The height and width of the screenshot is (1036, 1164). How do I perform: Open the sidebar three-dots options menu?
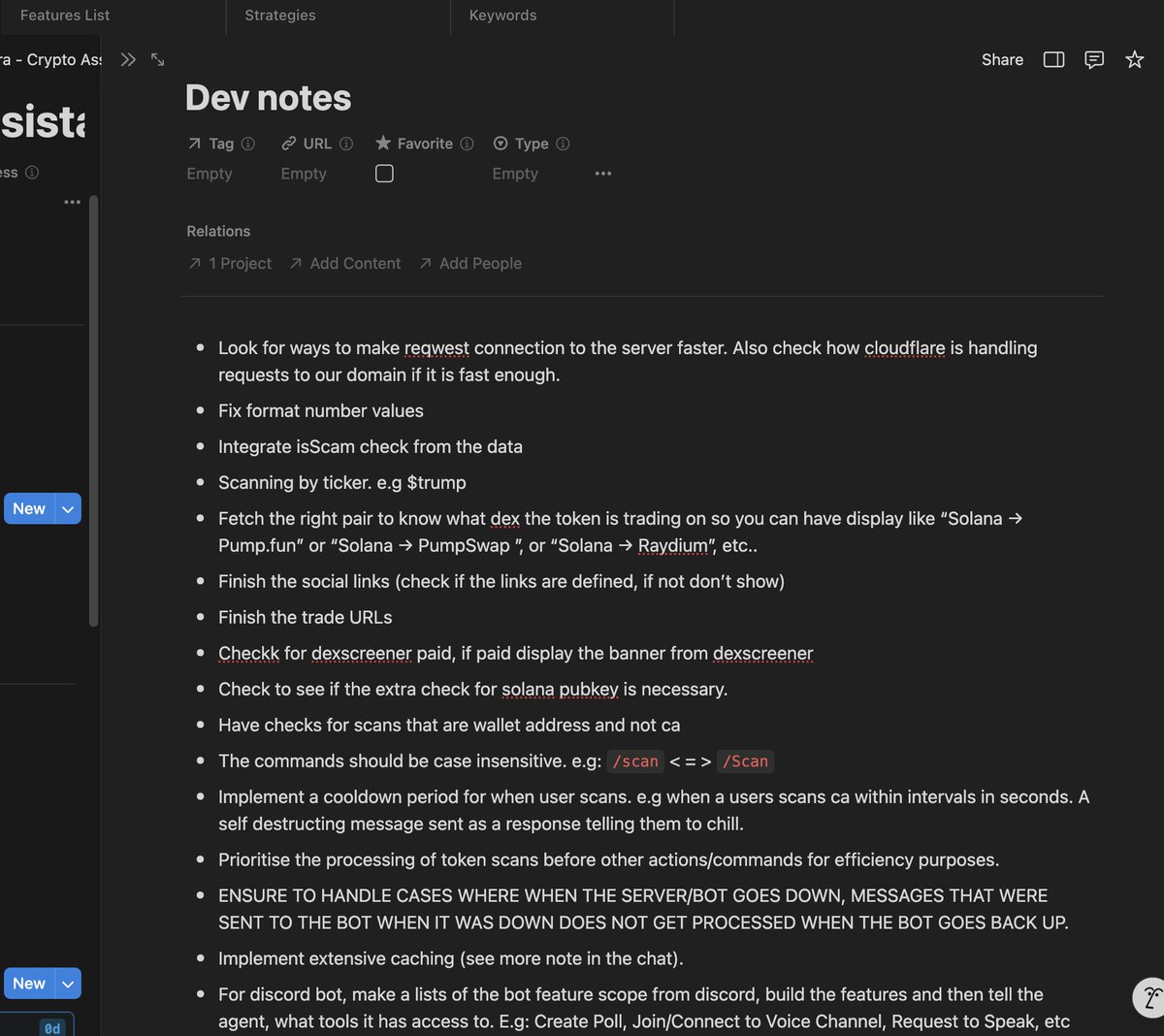pos(72,202)
